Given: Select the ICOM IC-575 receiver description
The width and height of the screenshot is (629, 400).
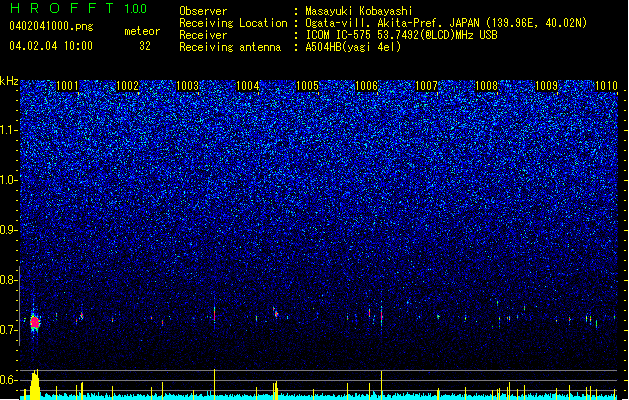Looking at the screenshot, I should (x=401, y=35).
